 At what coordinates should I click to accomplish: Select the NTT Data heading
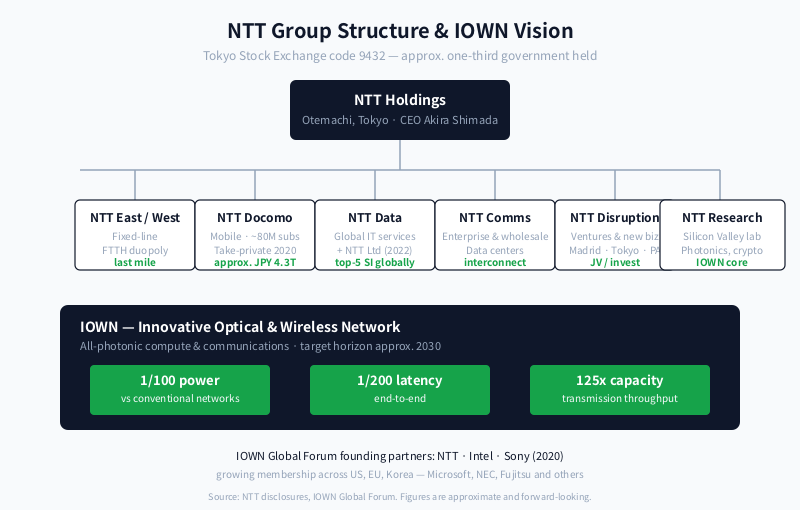click(375, 218)
